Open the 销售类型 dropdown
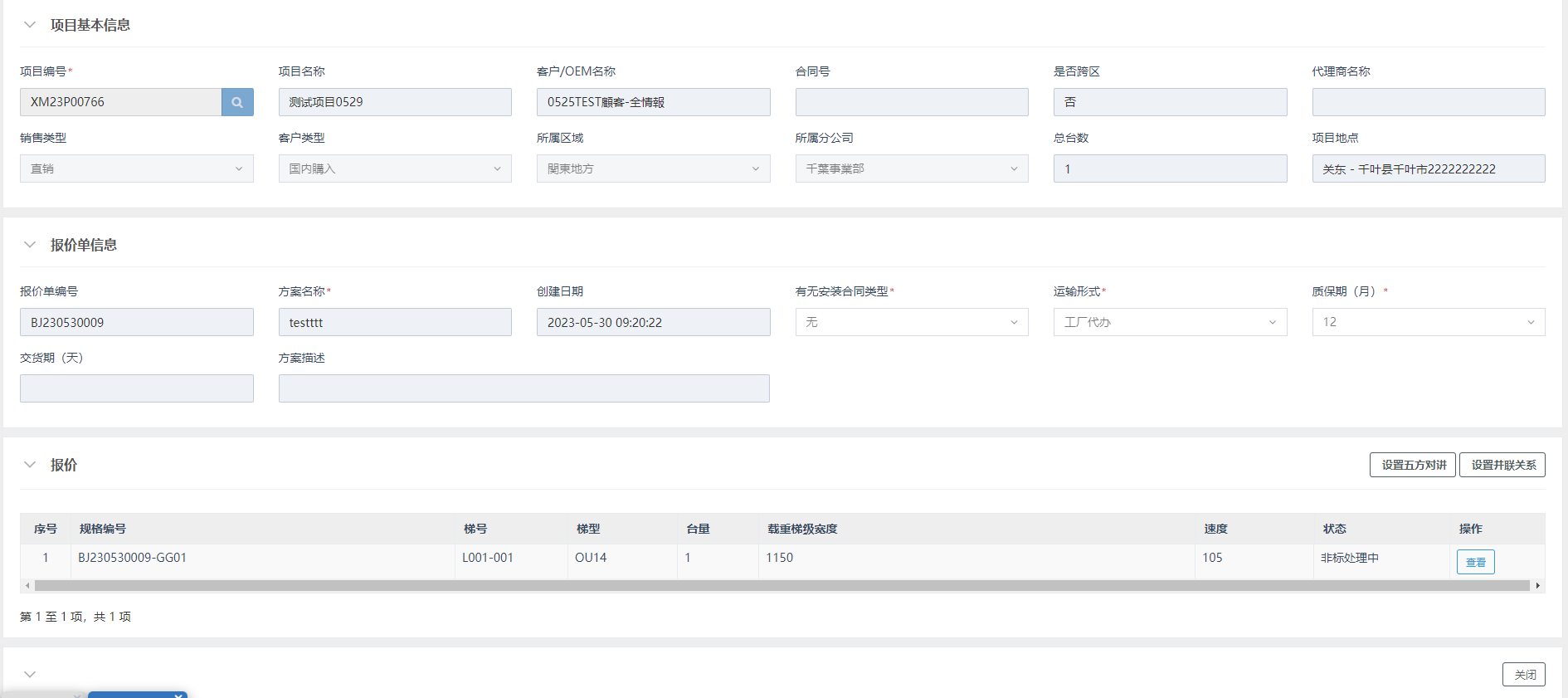The width and height of the screenshot is (1568, 698). pyautogui.click(x=137, y=168)
